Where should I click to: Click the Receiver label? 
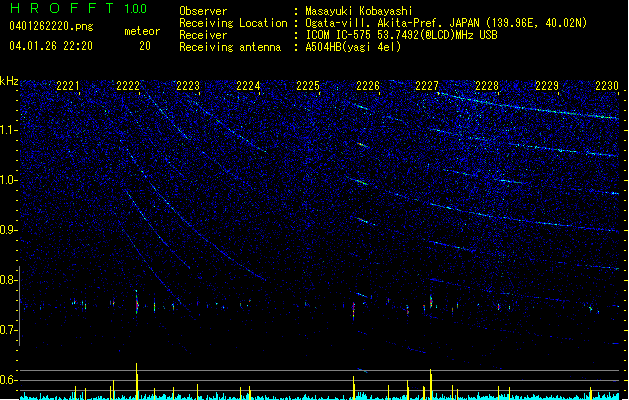tap(203, 35)
